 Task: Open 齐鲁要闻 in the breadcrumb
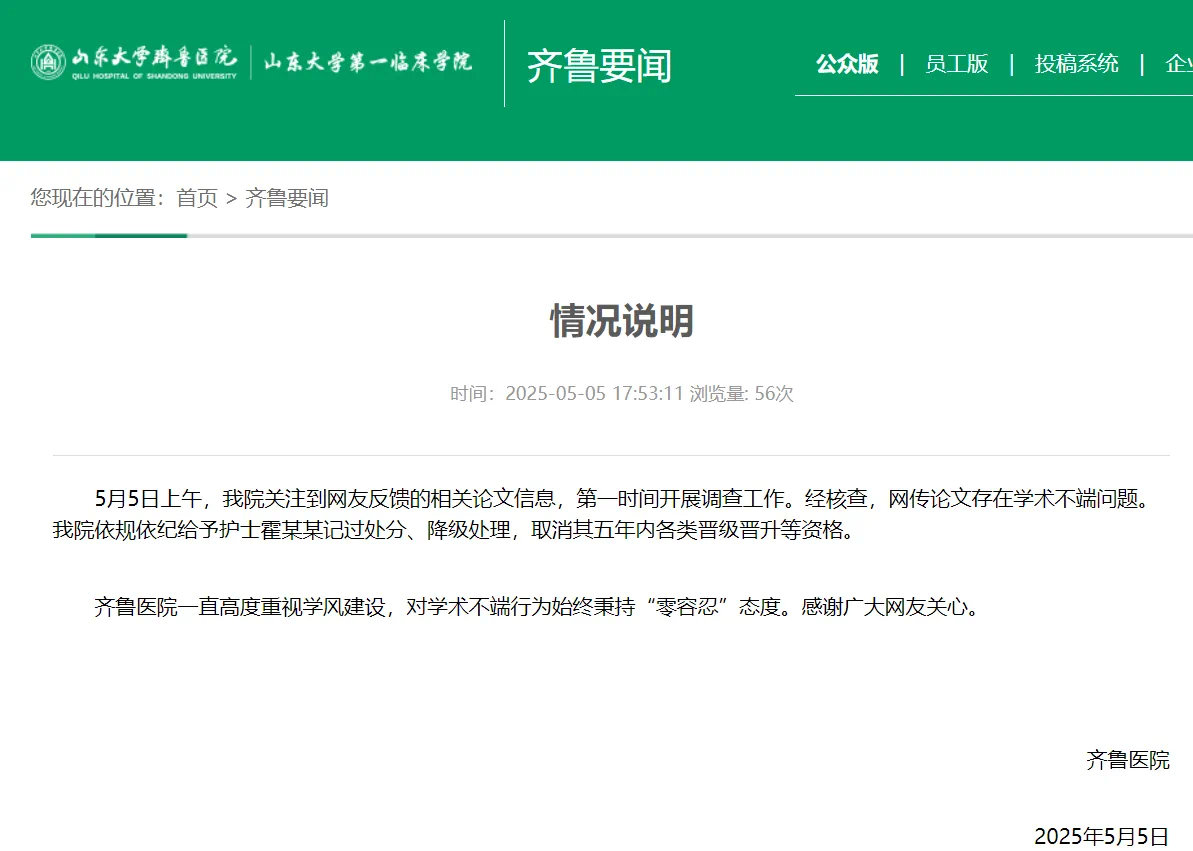tap(287, 198)
